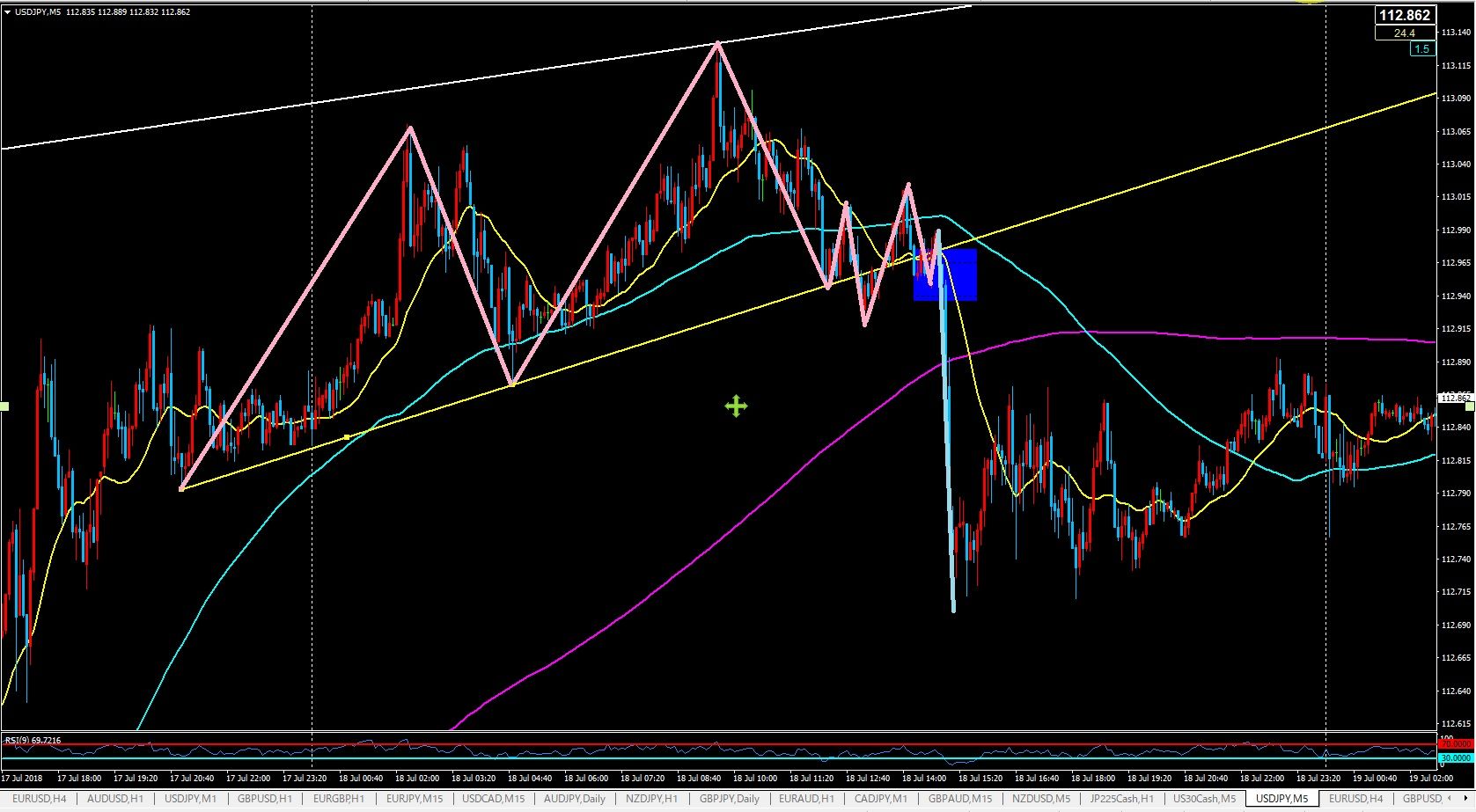Open the AUDJPY,Daily chart tab
Image resolution: width=1476 pixels, height=812 pixels.
point(575,799)
